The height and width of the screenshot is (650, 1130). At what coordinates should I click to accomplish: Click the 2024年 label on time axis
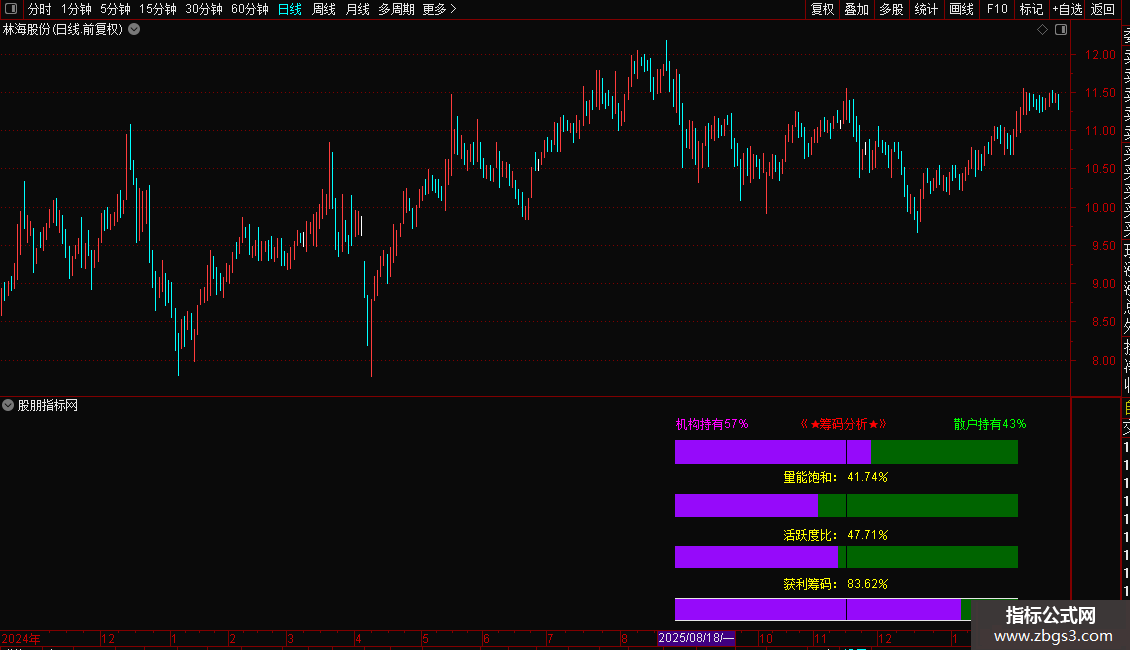click(21, 638)
